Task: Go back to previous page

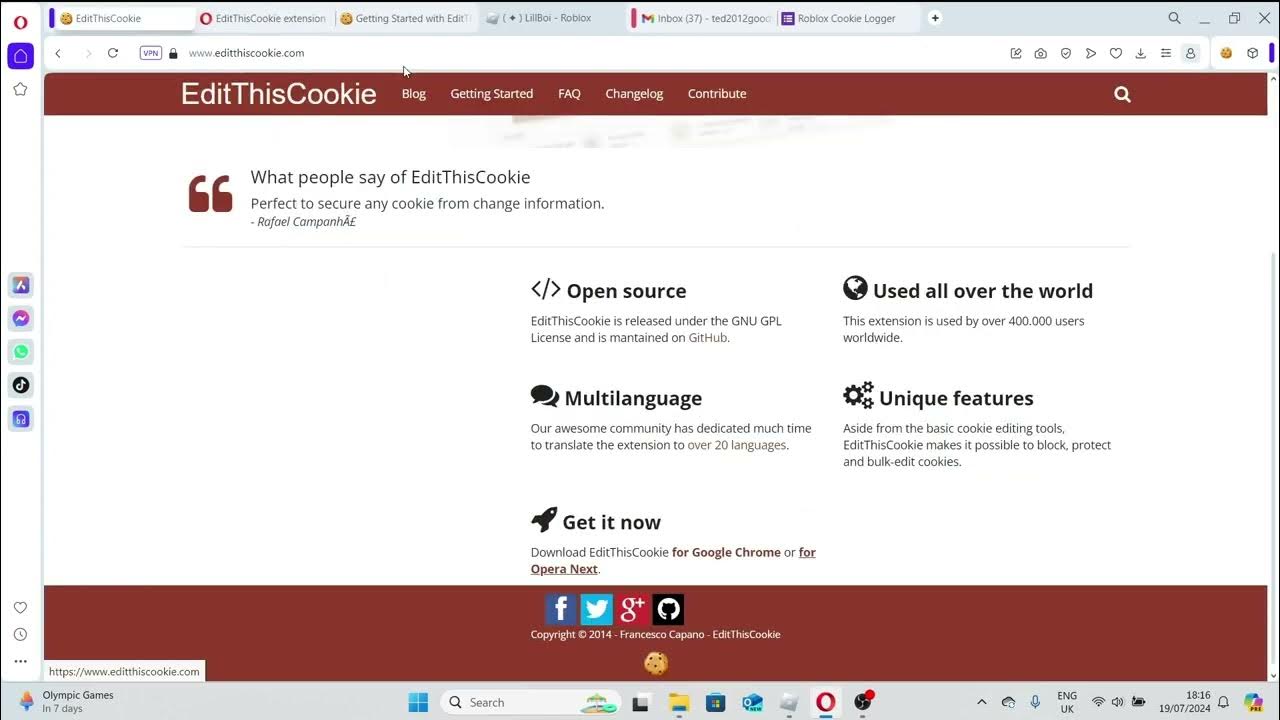Action: click(x=58, y=53)
